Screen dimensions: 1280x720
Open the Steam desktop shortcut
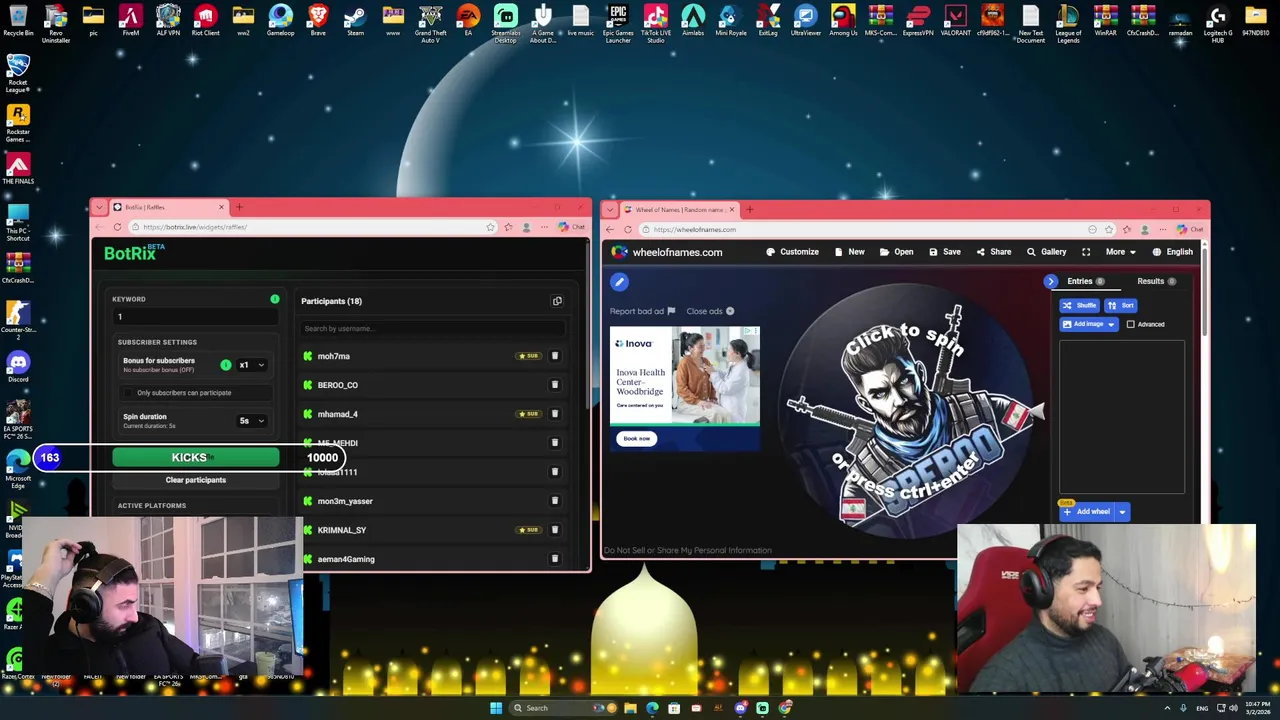click(355, 21)
